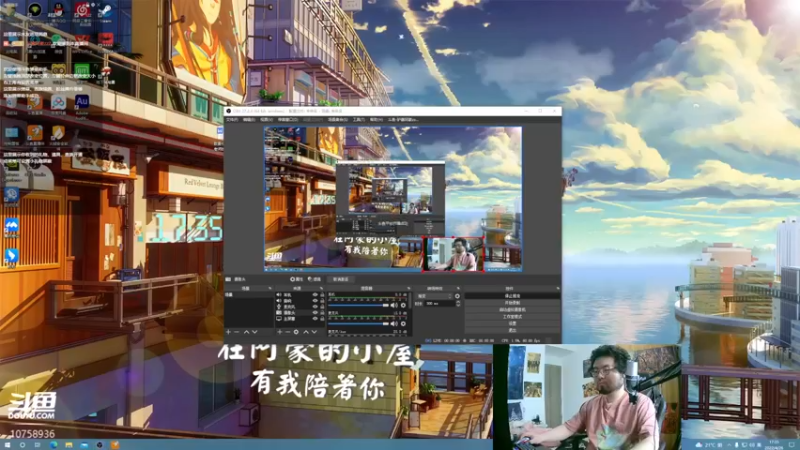The height and width of the screenshot is (450, 800).
Task: Open the Edit menu in OBS
Action: [x=248, y=119]
